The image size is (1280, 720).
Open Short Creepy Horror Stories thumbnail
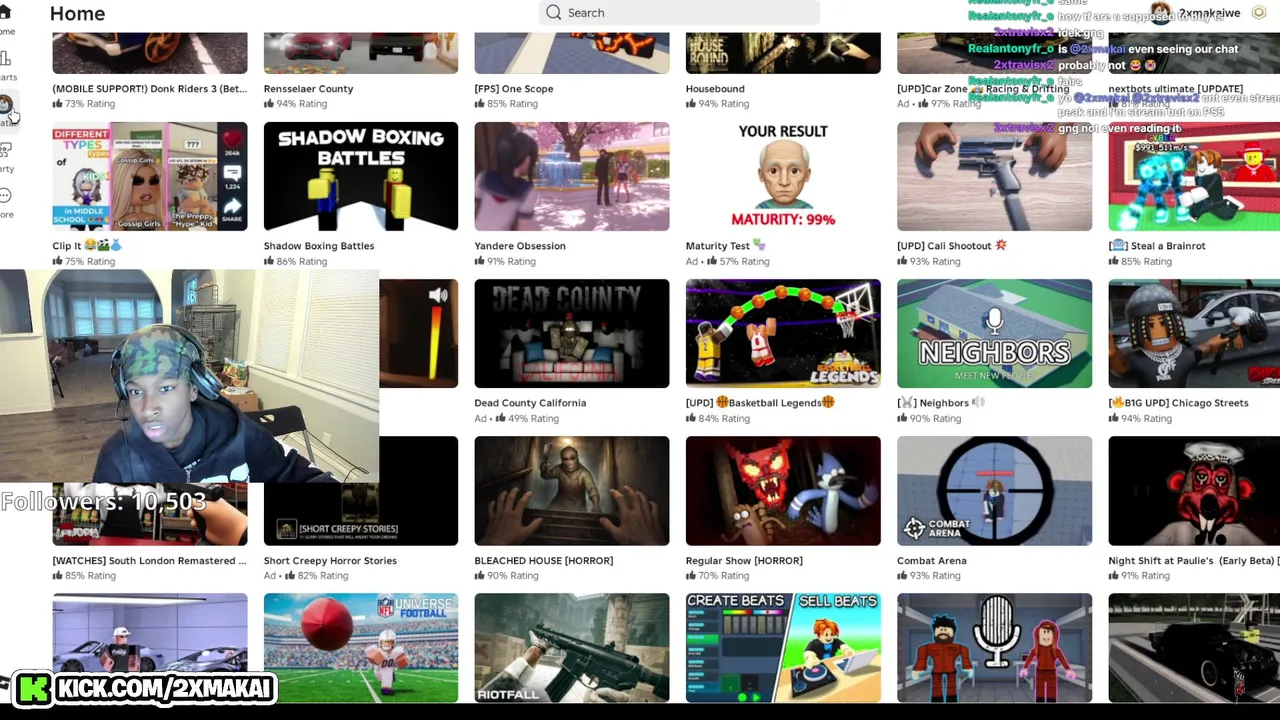(x=361, y=513)
